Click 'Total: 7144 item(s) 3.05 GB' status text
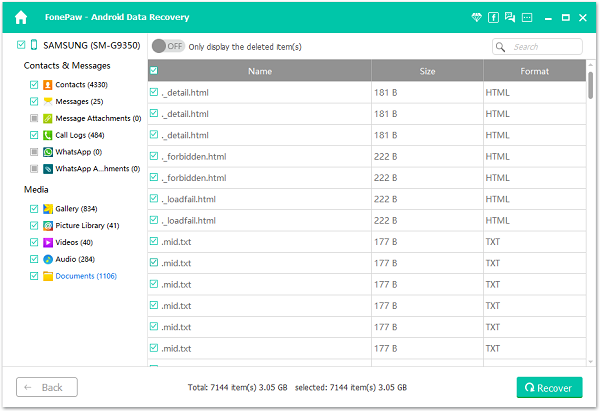The width and height of the screenshot is (600, 411). 237,387
